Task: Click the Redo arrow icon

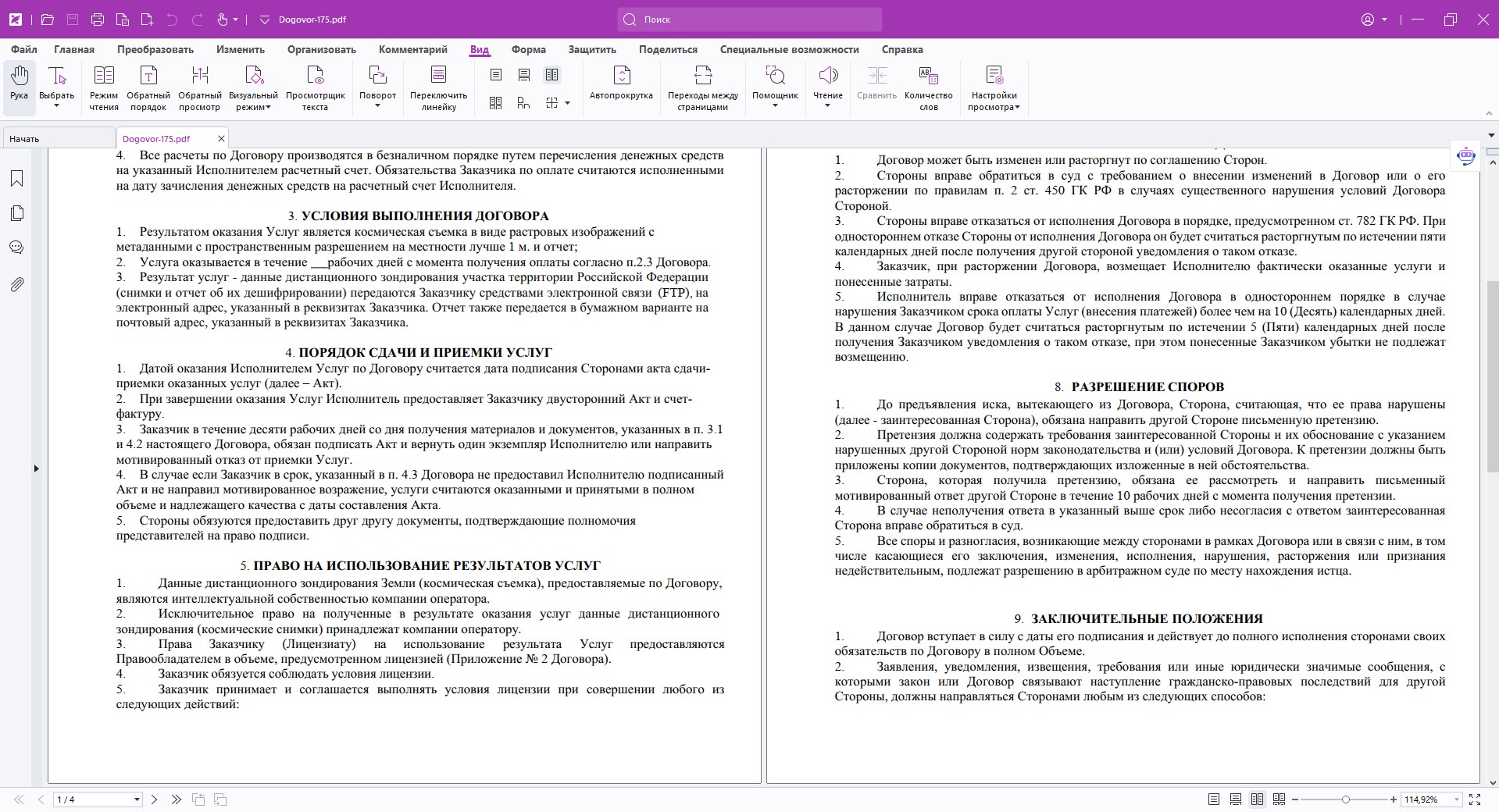Action: 197,20
